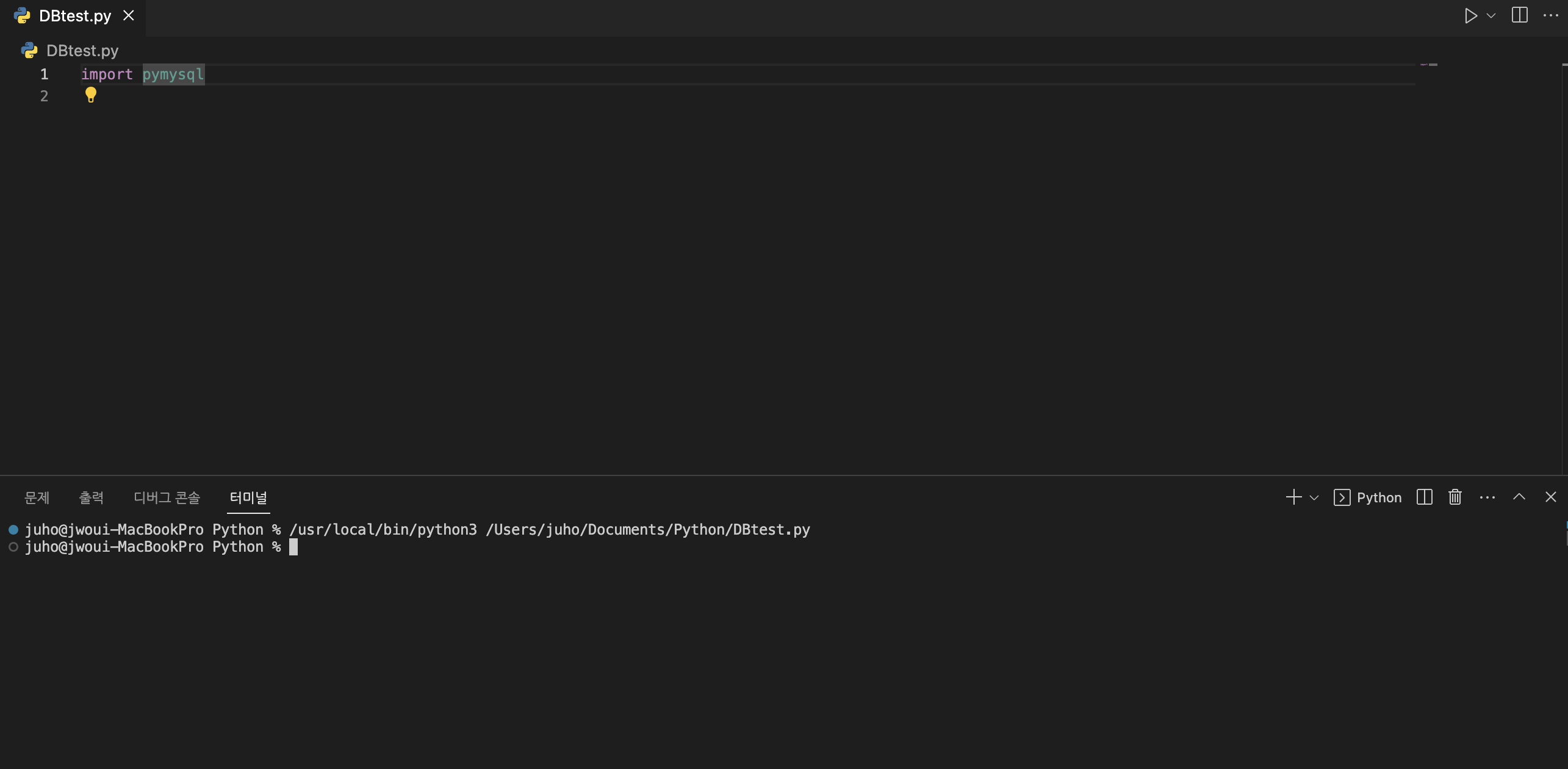Screen dimensions: 1568x769
Task: Switch to the 문제 panel tab
Action: click(37, 497)
